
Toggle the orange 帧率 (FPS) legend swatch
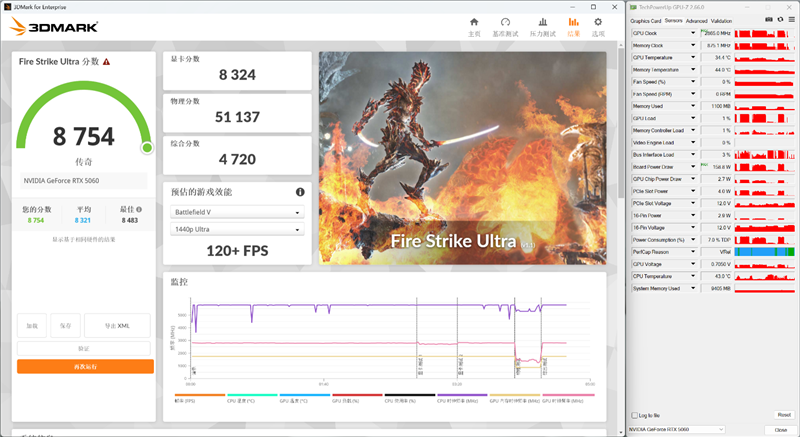199,395
